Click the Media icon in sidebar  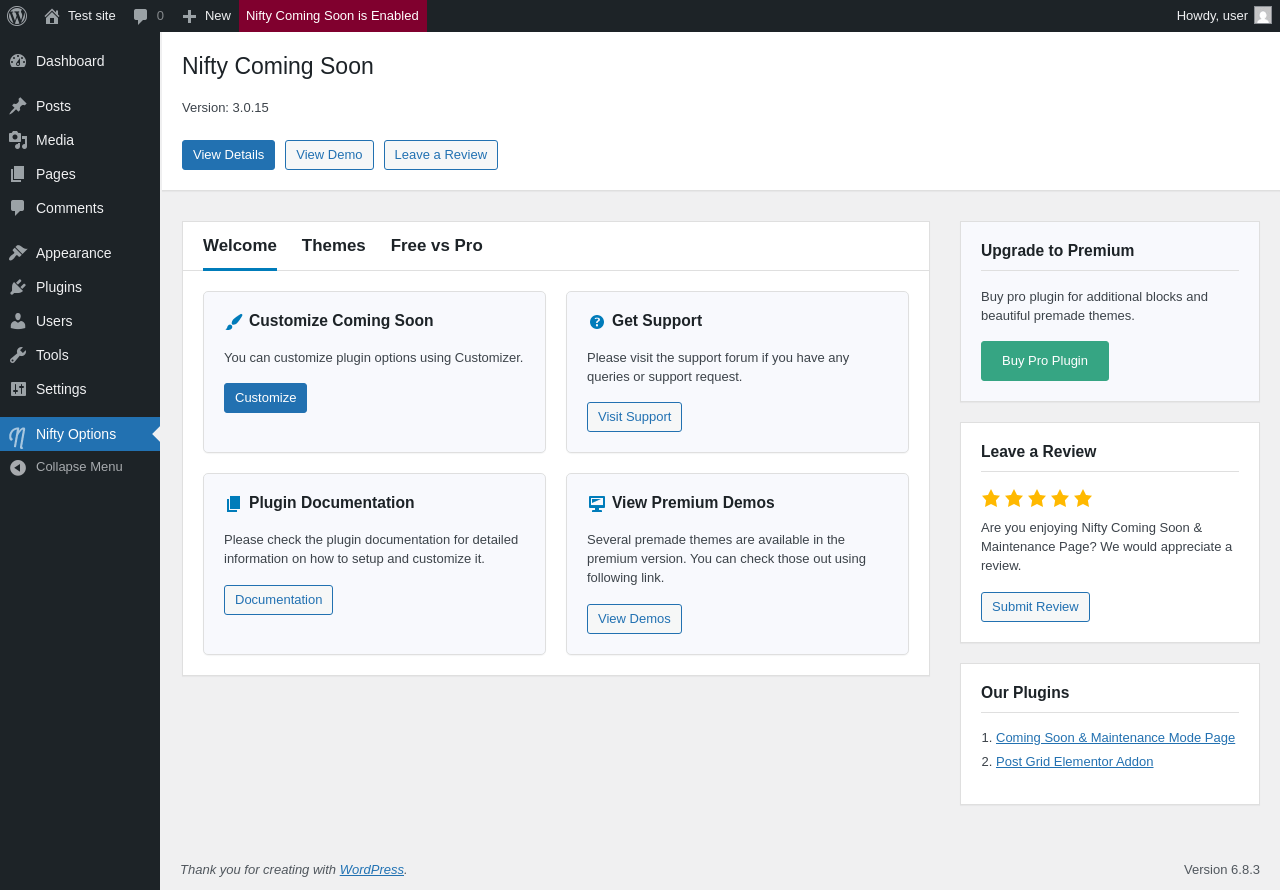point(18,140)
